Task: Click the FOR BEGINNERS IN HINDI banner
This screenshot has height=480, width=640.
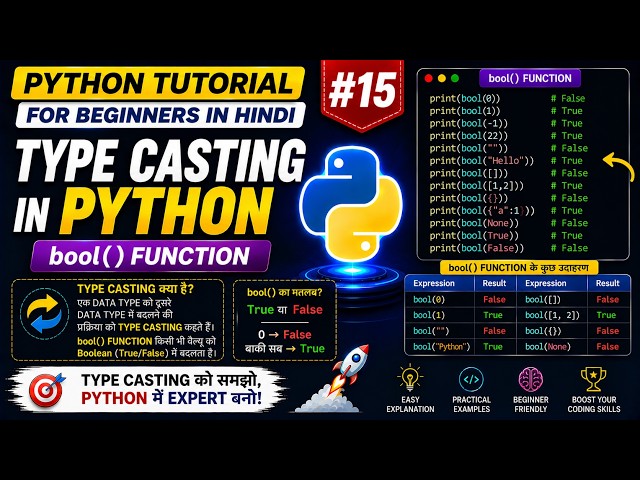Action: (160, 115)
